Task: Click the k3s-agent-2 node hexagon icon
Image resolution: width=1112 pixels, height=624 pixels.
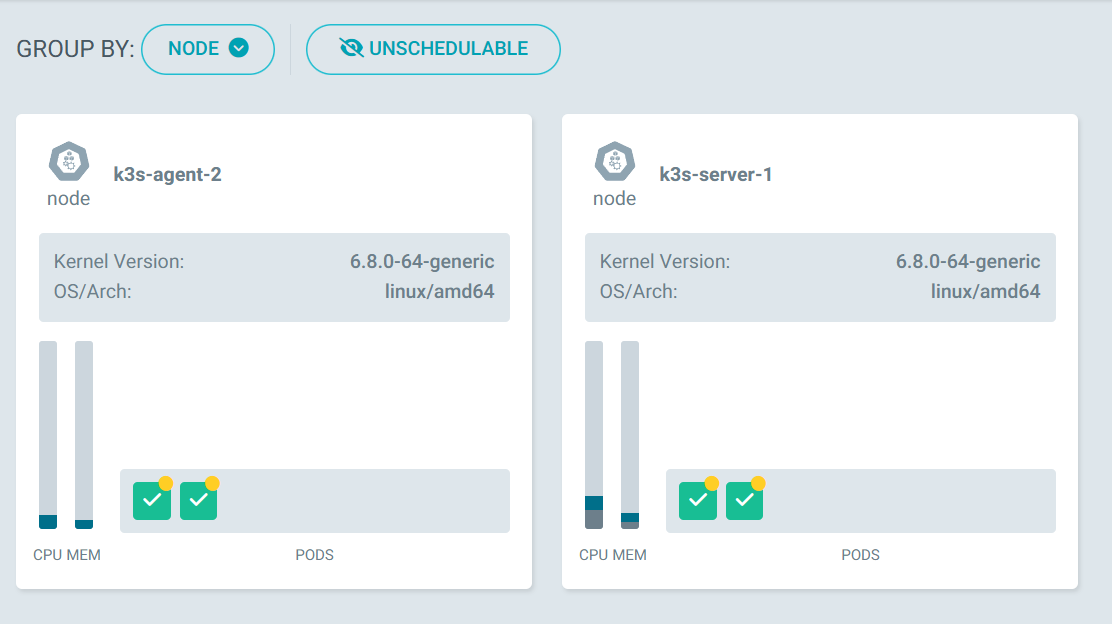Action: click(69, 162)
